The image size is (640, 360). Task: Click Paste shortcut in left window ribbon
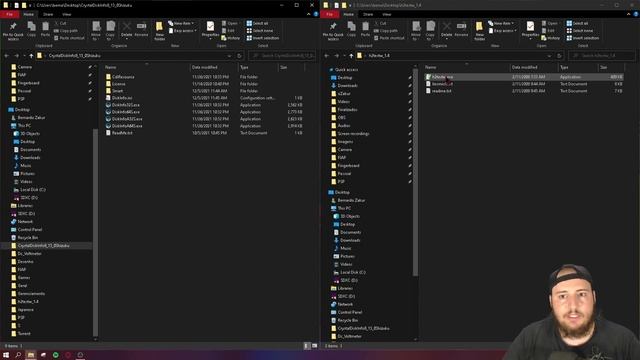(69, 38)
